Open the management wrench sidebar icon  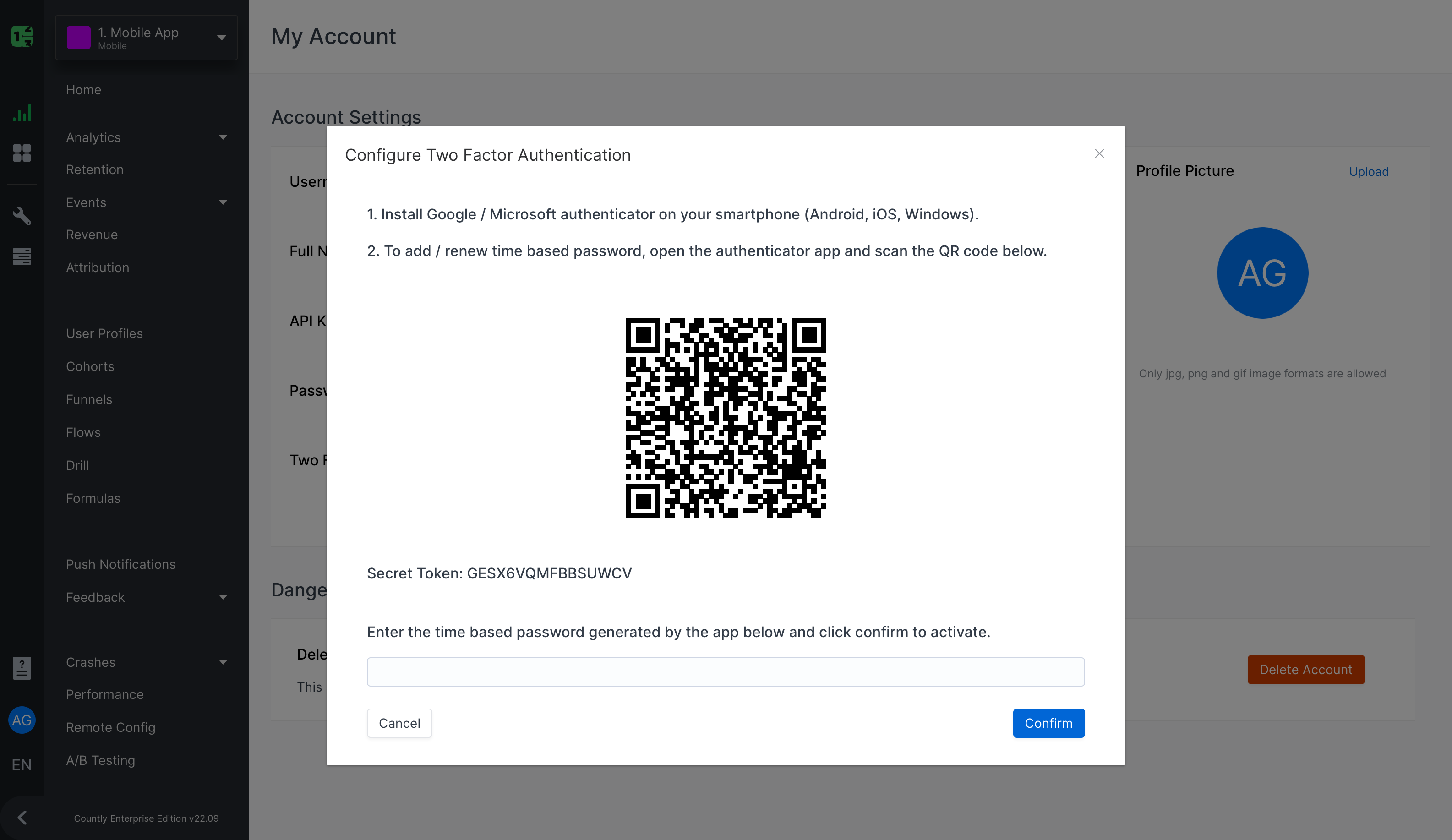22,216
